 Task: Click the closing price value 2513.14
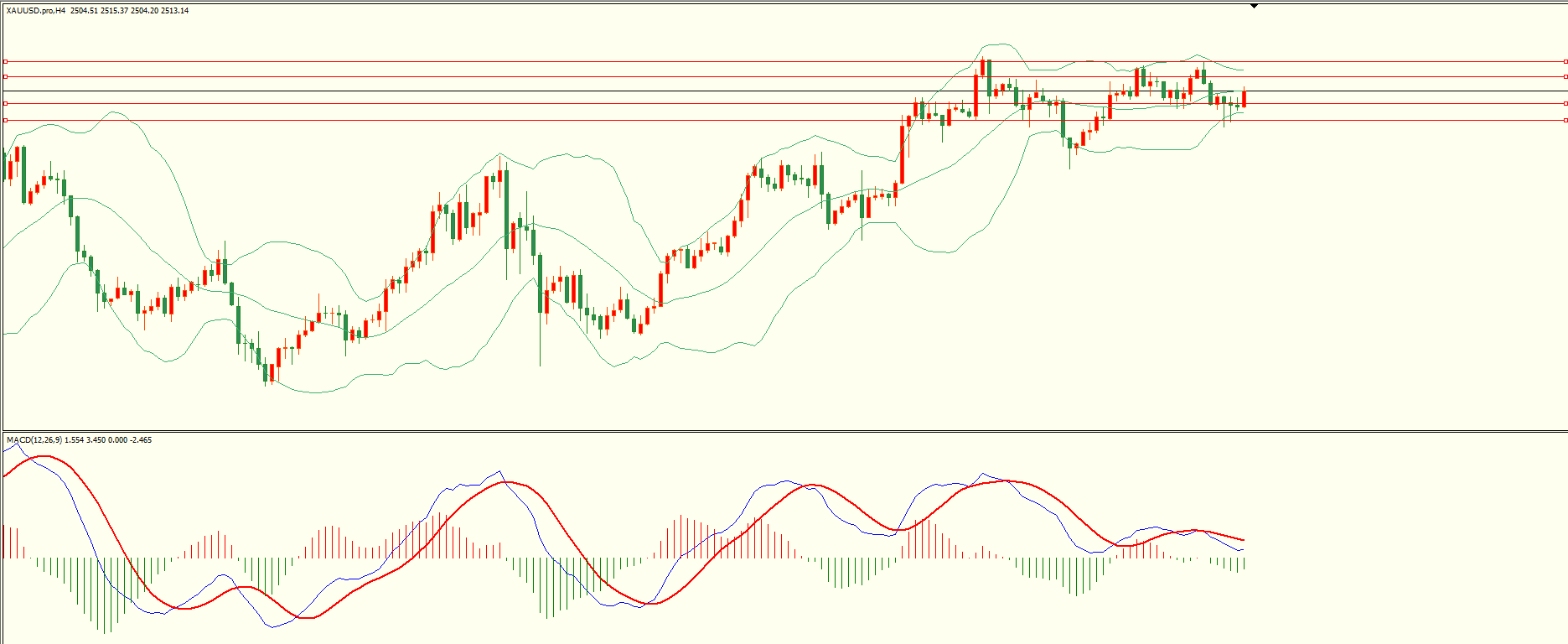175,11
